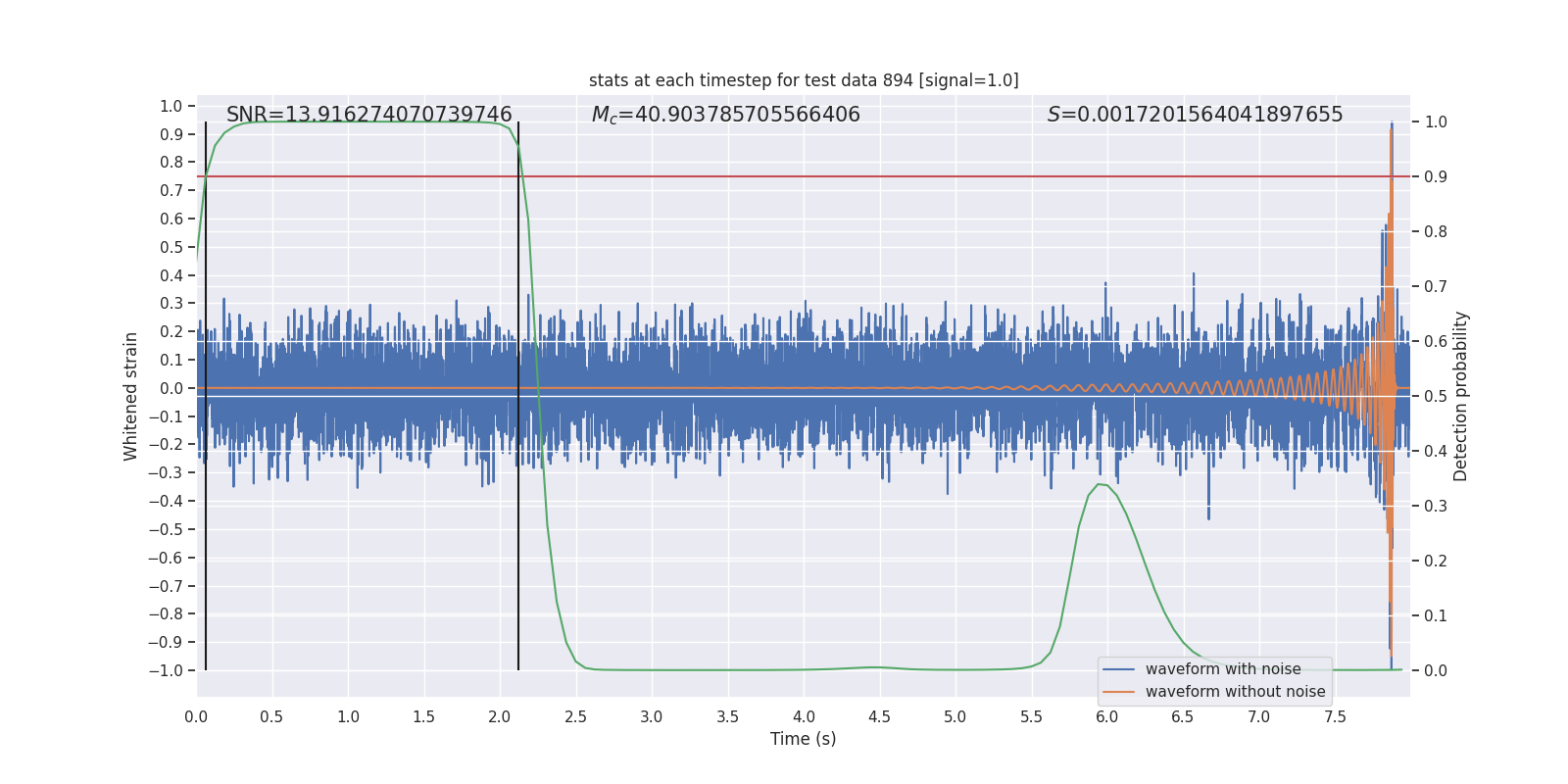Click the "−1.0" Whitened strain tick
The width and height of the screenshot is (1568, 784).
166,670
